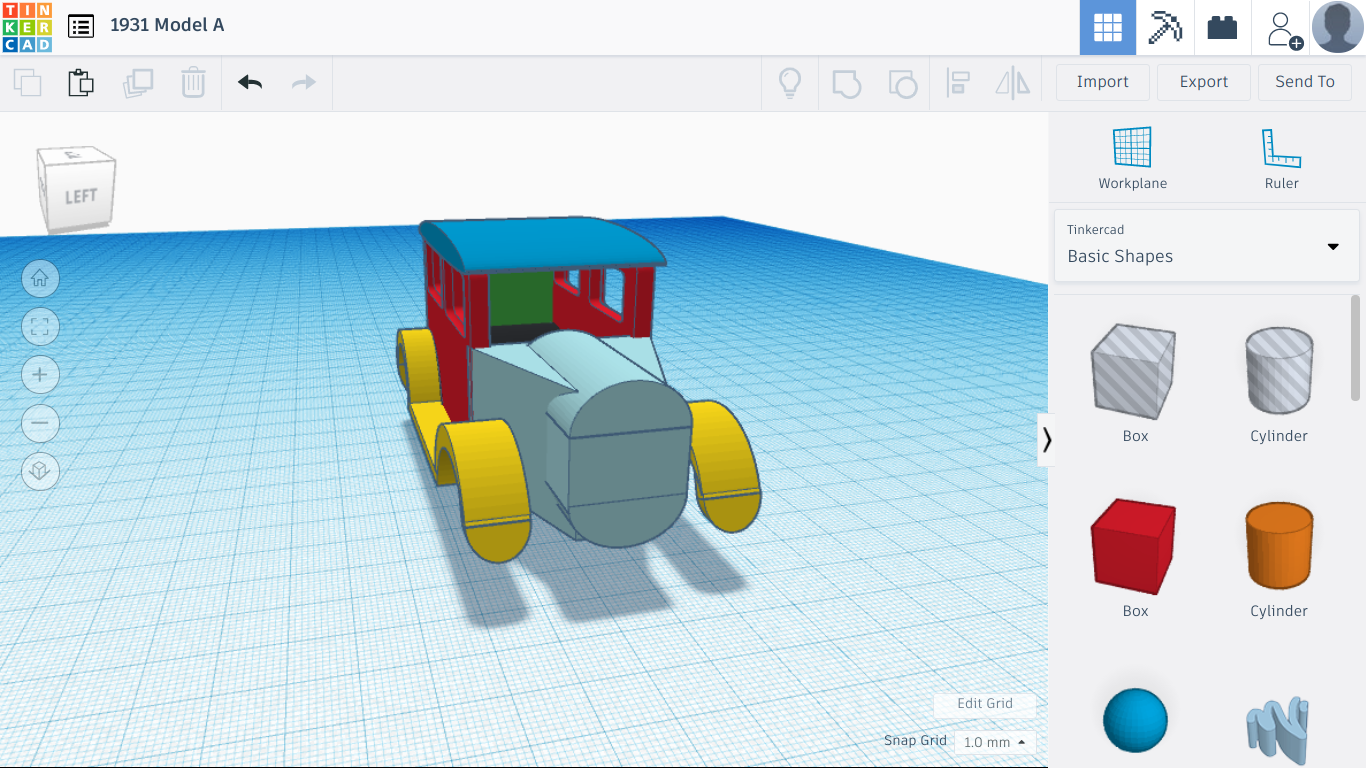The height and width of the screenshot is (768, 1366).
Task: Click the invite collaborator icon
Action: (x=1282, y=28)
